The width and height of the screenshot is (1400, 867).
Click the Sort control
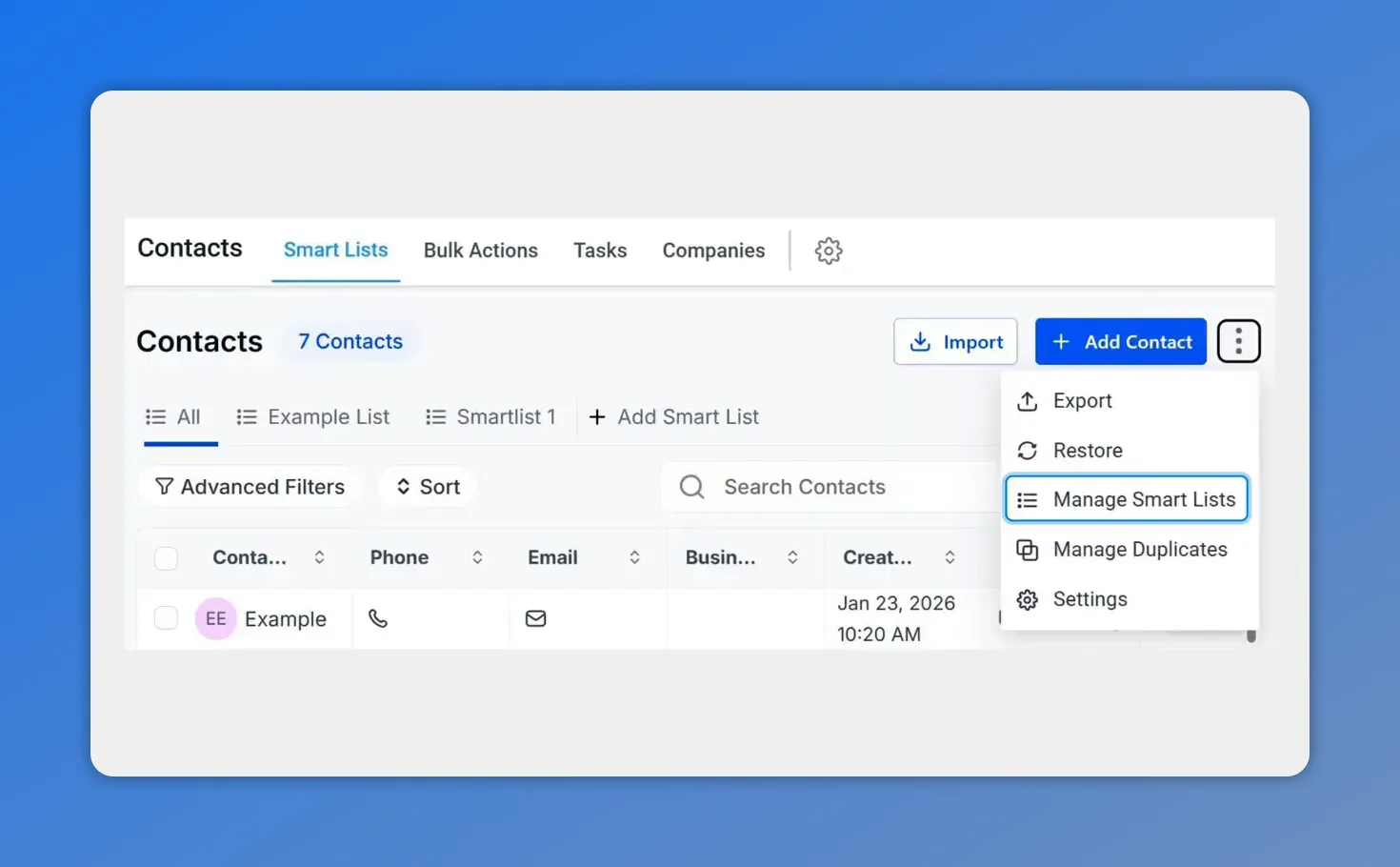tap(427, 486)
